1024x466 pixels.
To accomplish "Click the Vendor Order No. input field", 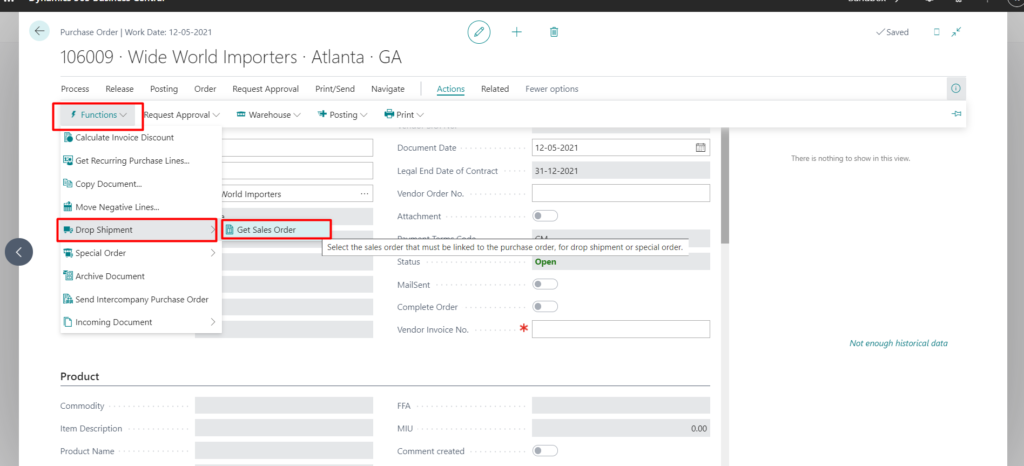I will pos(620,193).
